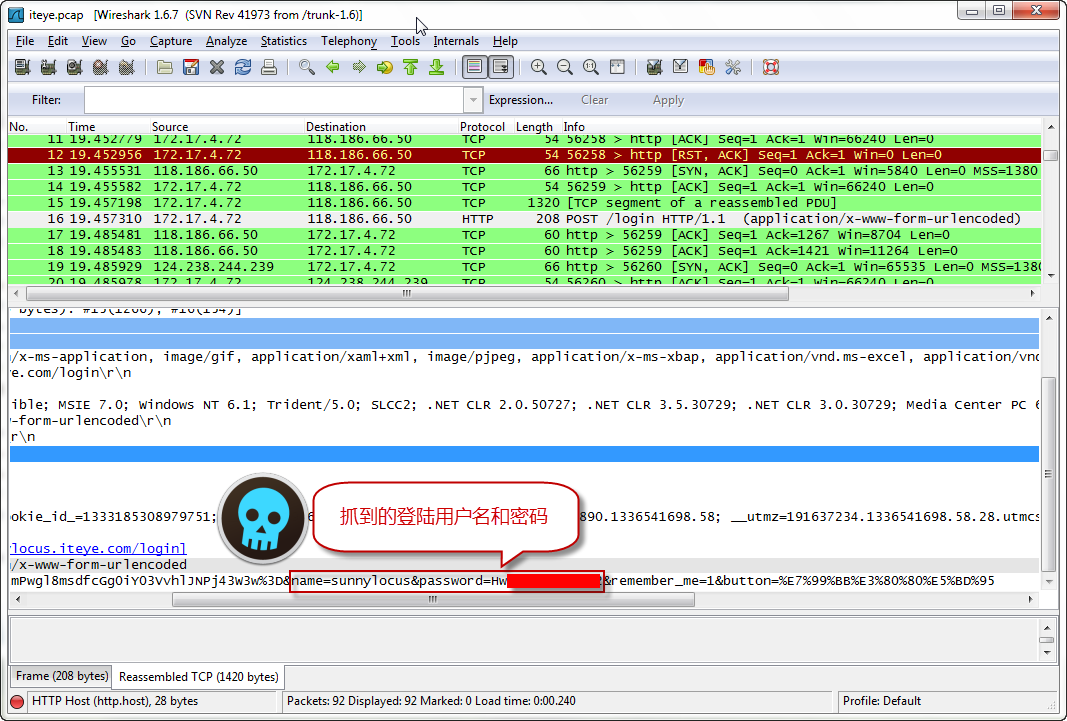Image resolution: width=1067 pixels, height=721 pixels.
Task: Edit coloring rules icon
Action: tap(706, 67)
